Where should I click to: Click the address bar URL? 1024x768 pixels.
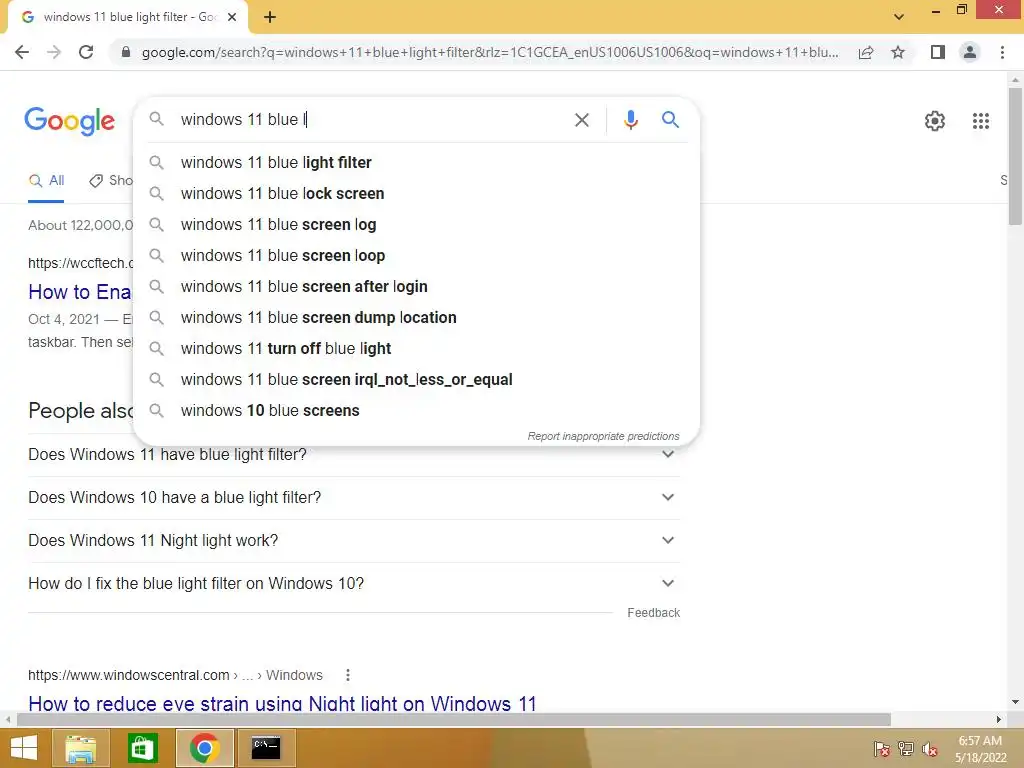[490, 52]
